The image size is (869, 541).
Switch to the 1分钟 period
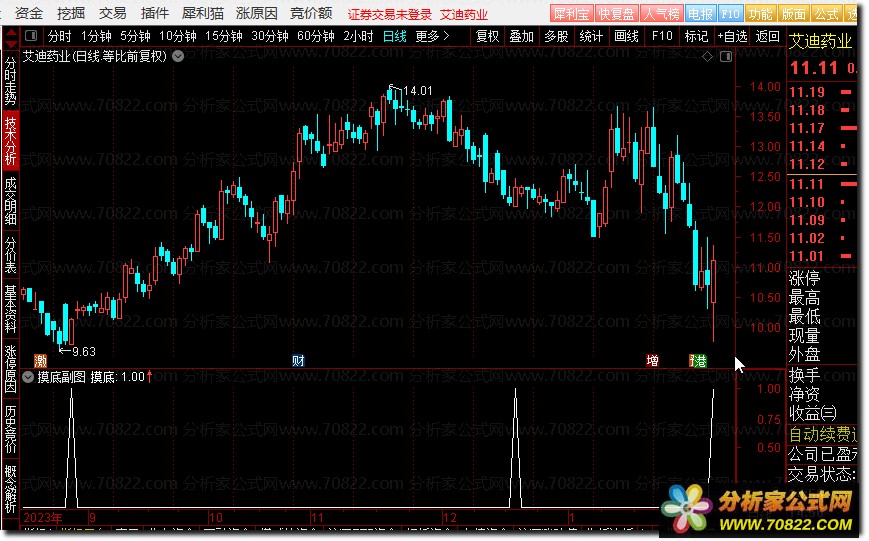coord(96,37)
